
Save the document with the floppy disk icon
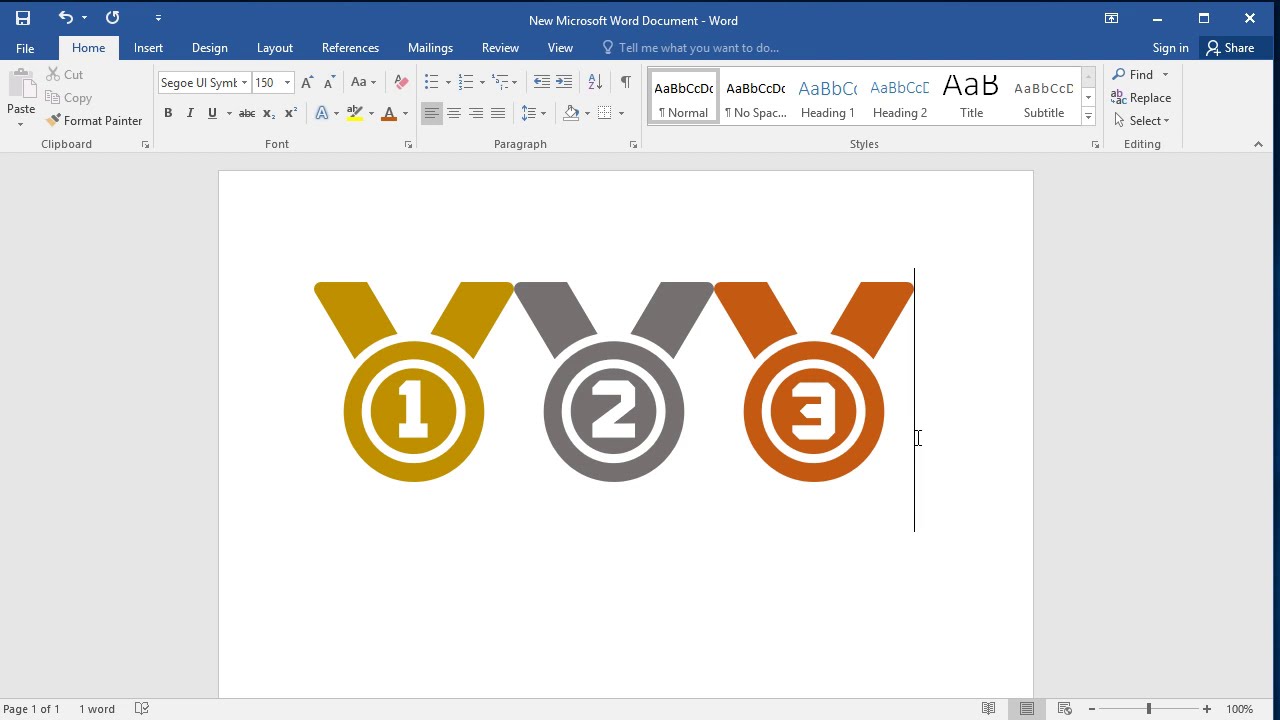click(23, 18)
